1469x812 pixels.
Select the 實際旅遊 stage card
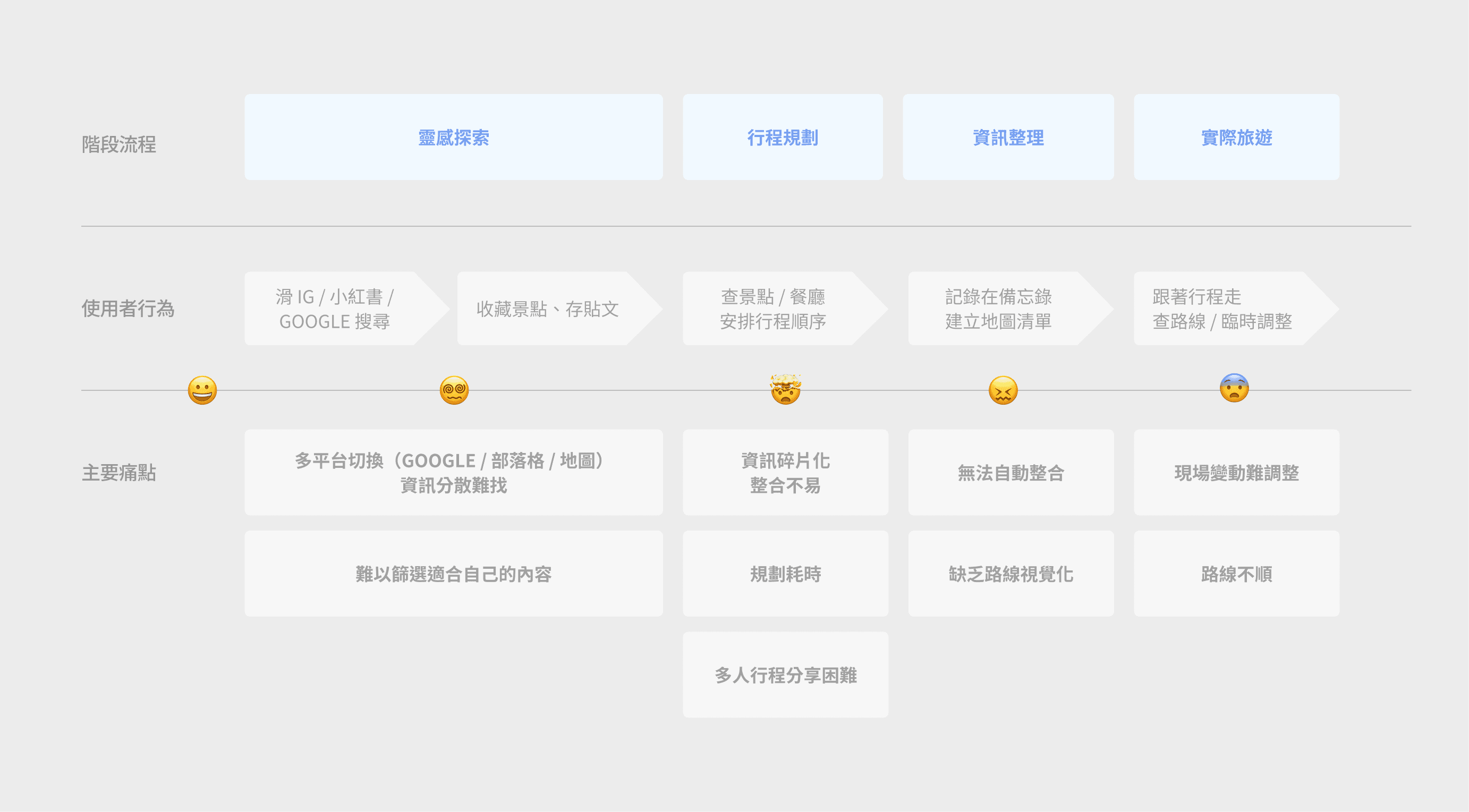click(1236, 138)
